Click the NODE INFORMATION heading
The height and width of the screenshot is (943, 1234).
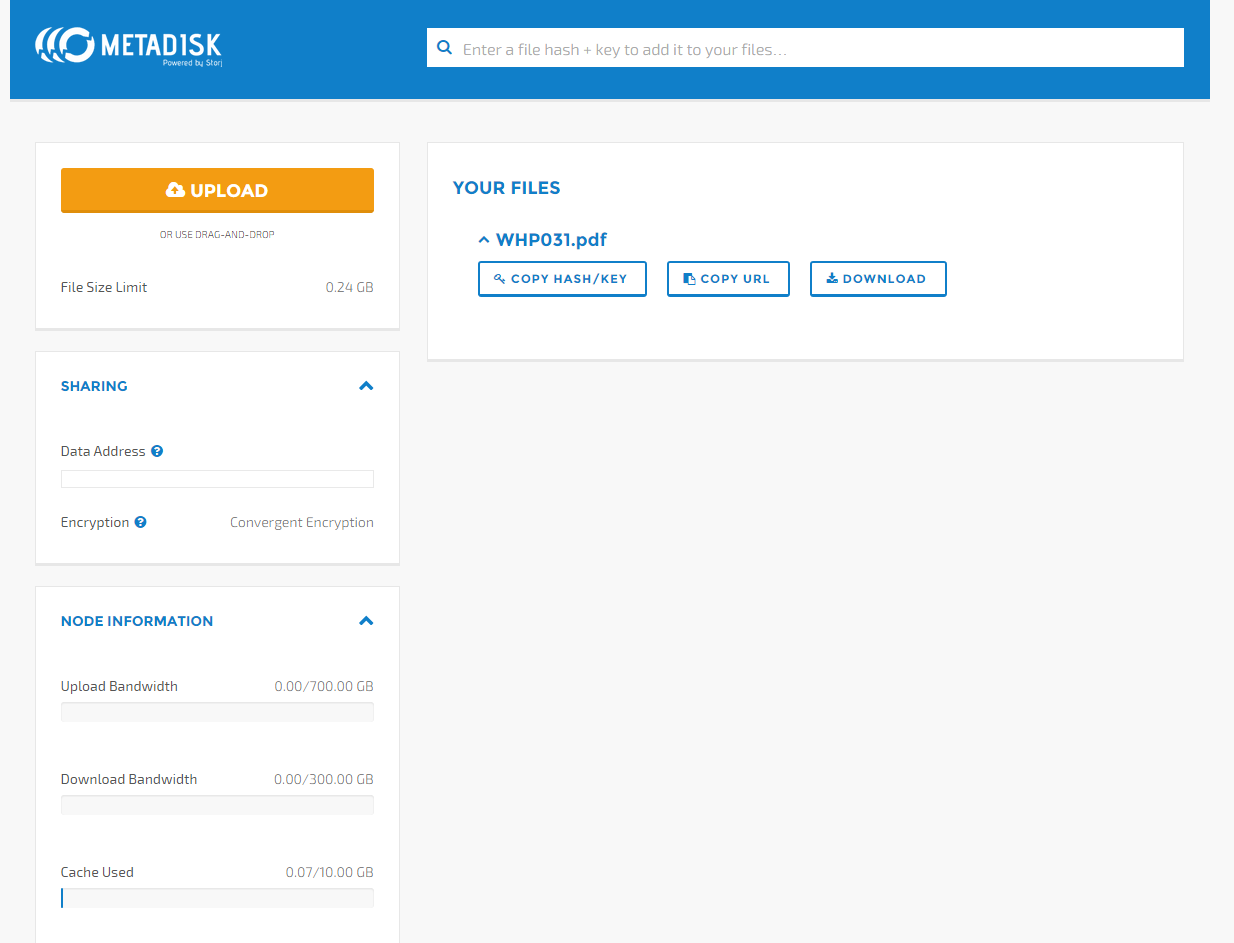137,621
